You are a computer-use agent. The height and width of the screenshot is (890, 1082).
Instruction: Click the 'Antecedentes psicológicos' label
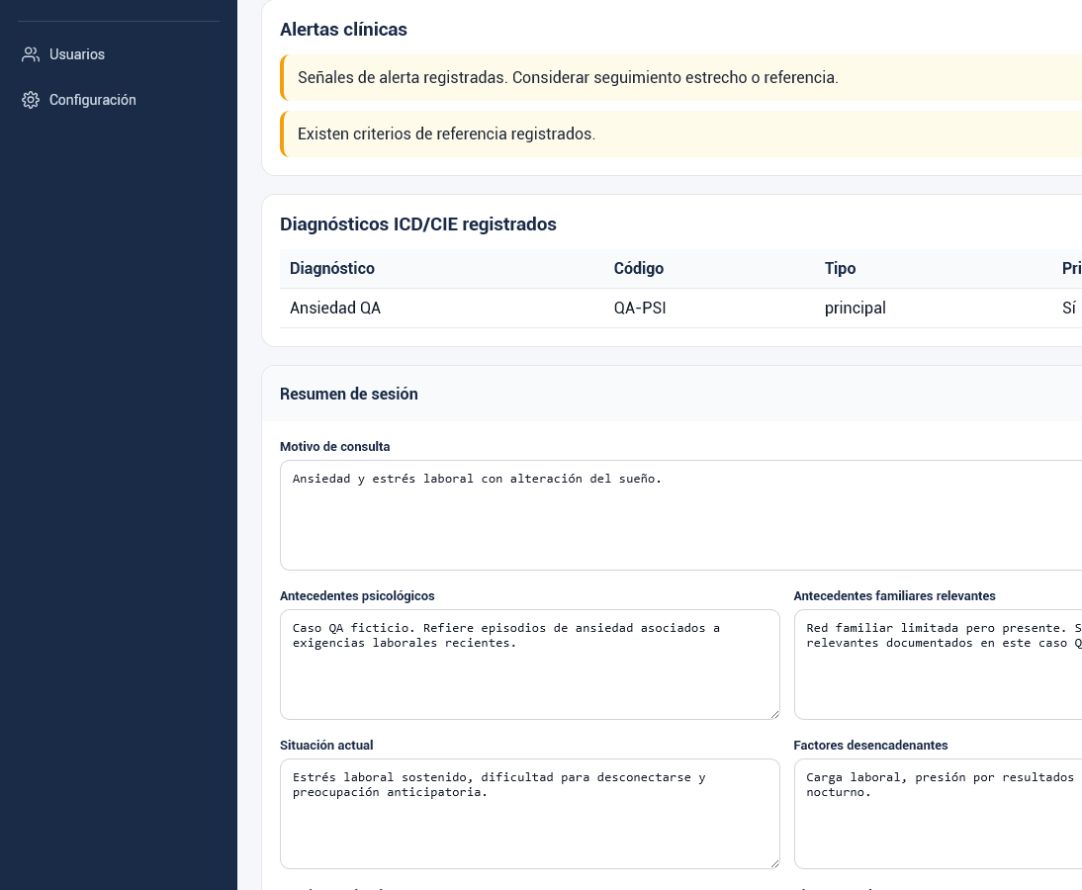point(357,596)
